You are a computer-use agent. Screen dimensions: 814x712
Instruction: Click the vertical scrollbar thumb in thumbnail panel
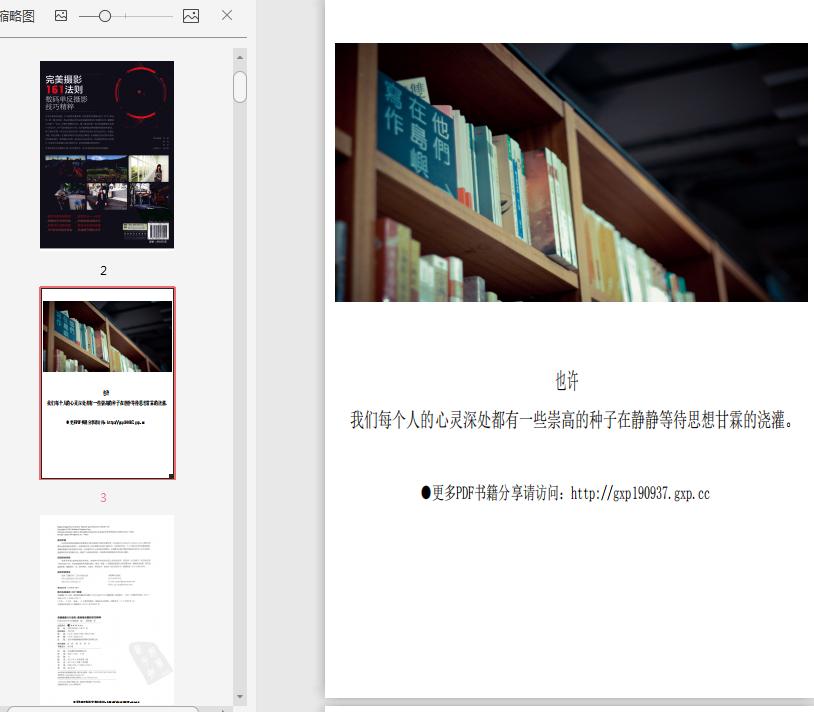click(240, 87)
